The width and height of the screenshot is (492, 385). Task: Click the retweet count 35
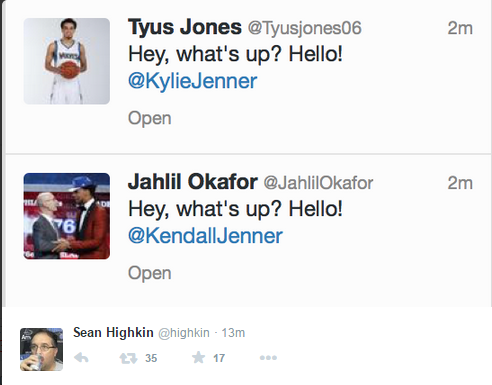151,358
